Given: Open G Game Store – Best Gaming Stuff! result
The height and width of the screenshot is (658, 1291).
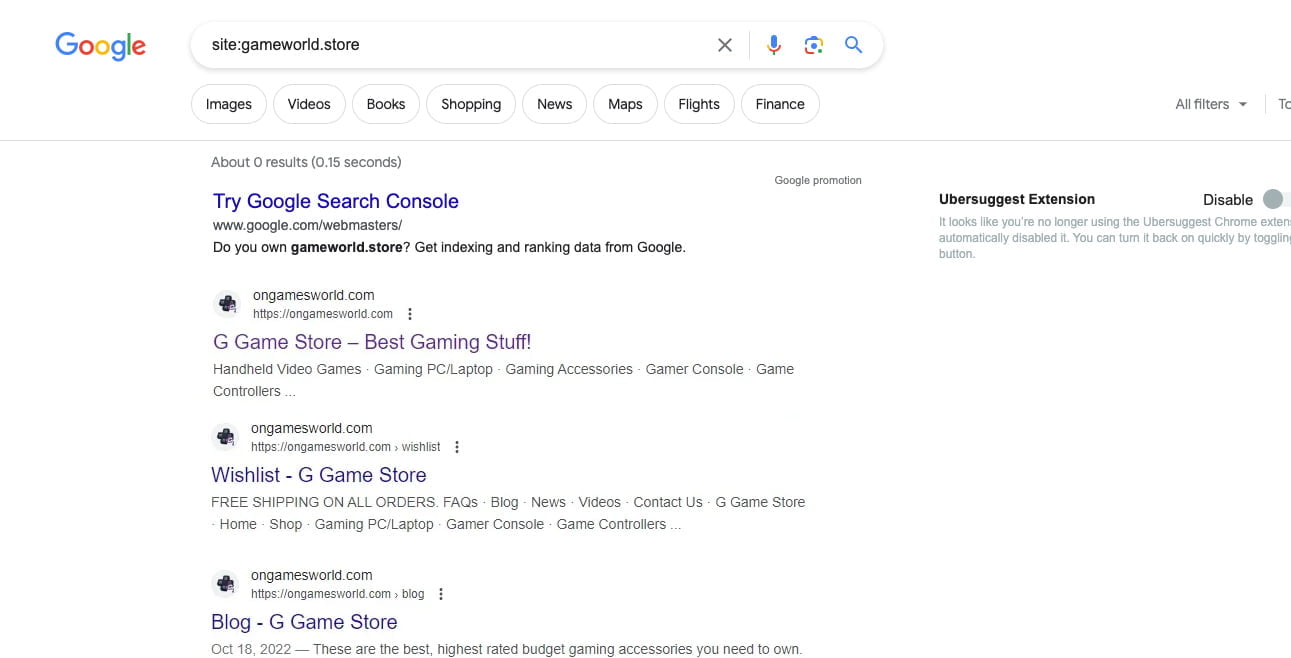Looking at the screenshot, I should 372,342.
